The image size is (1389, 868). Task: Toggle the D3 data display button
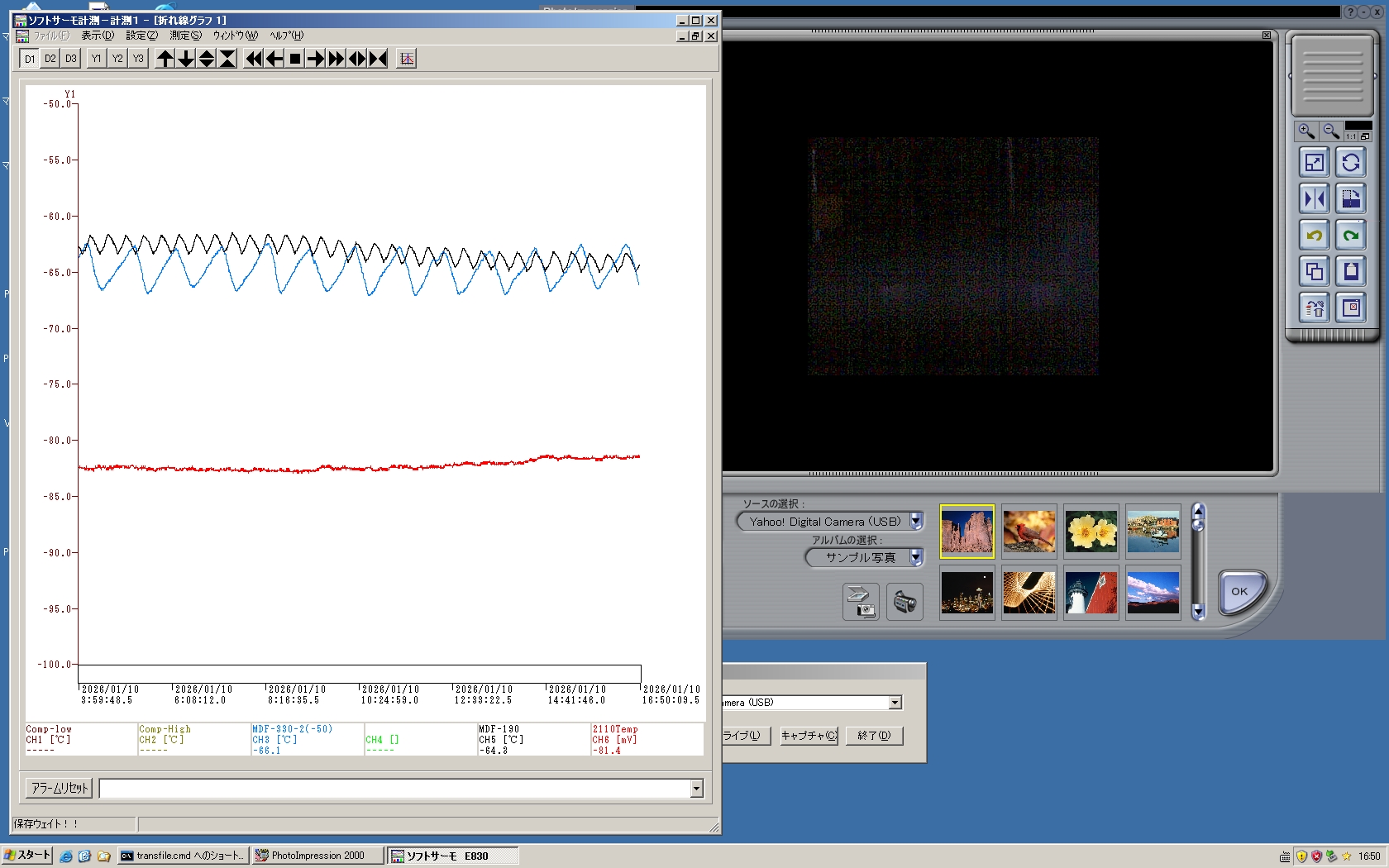click(71, 59)
